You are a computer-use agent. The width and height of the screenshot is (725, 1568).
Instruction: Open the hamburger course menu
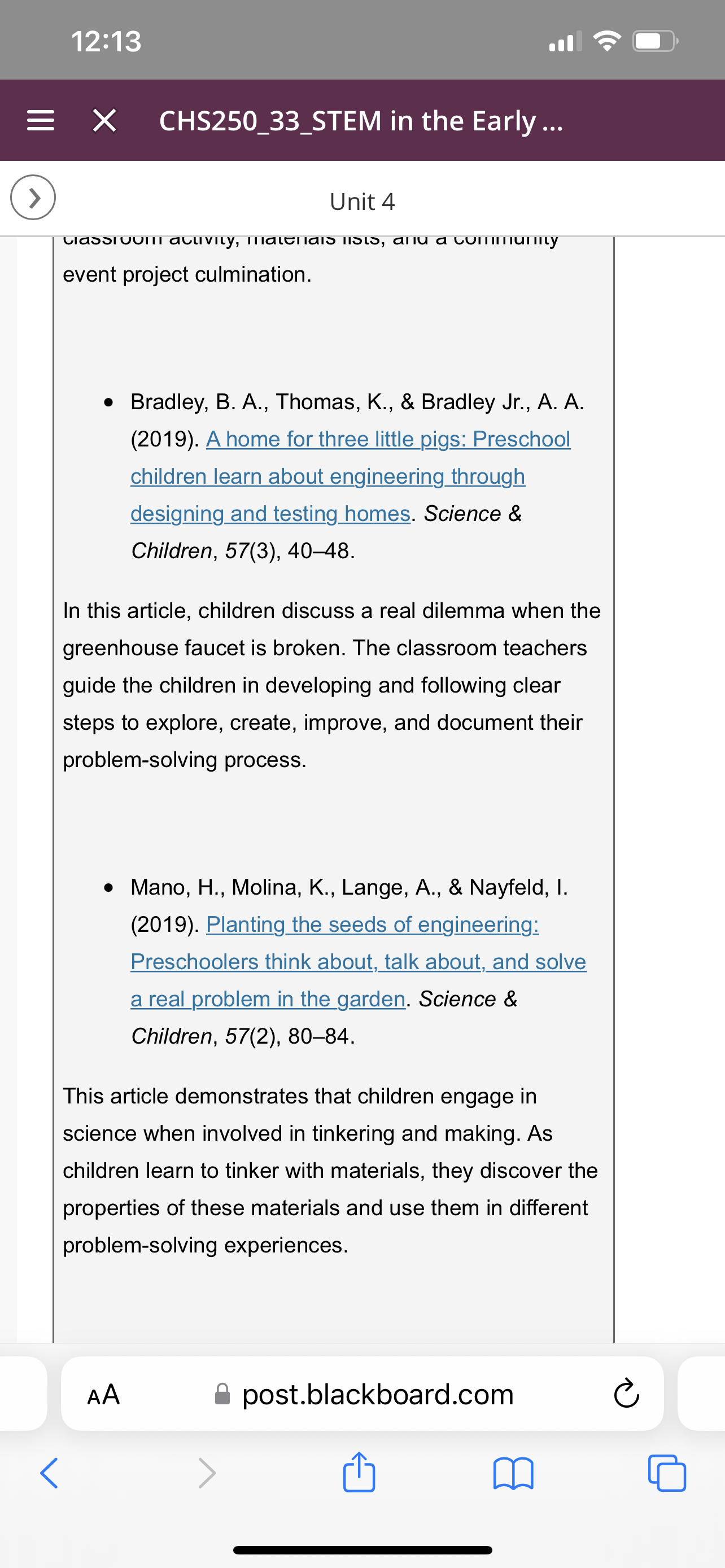coord(40,121)
